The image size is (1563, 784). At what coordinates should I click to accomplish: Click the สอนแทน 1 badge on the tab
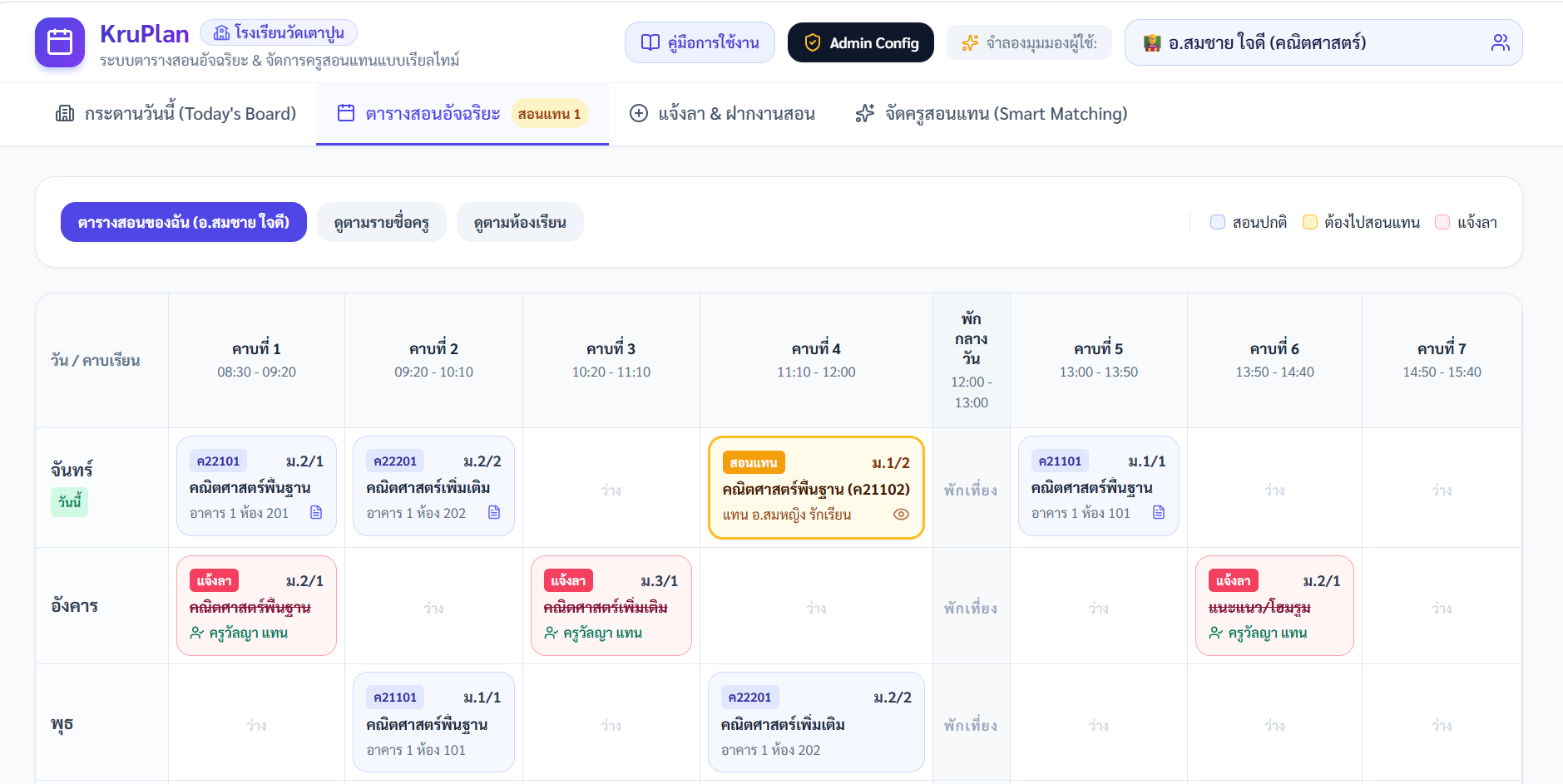[549, 114]
